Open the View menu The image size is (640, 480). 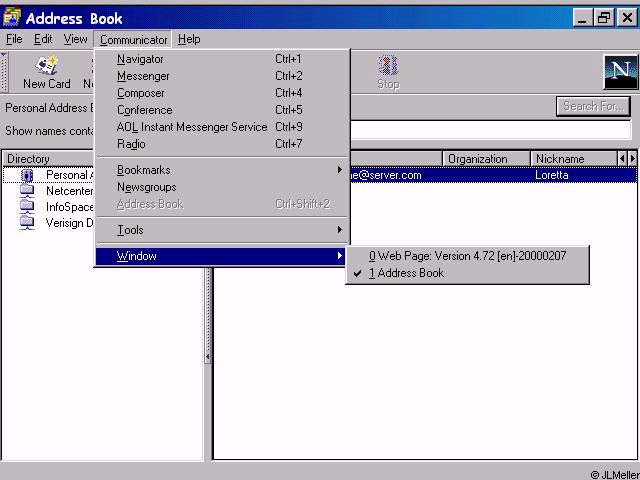coord(76,39)
